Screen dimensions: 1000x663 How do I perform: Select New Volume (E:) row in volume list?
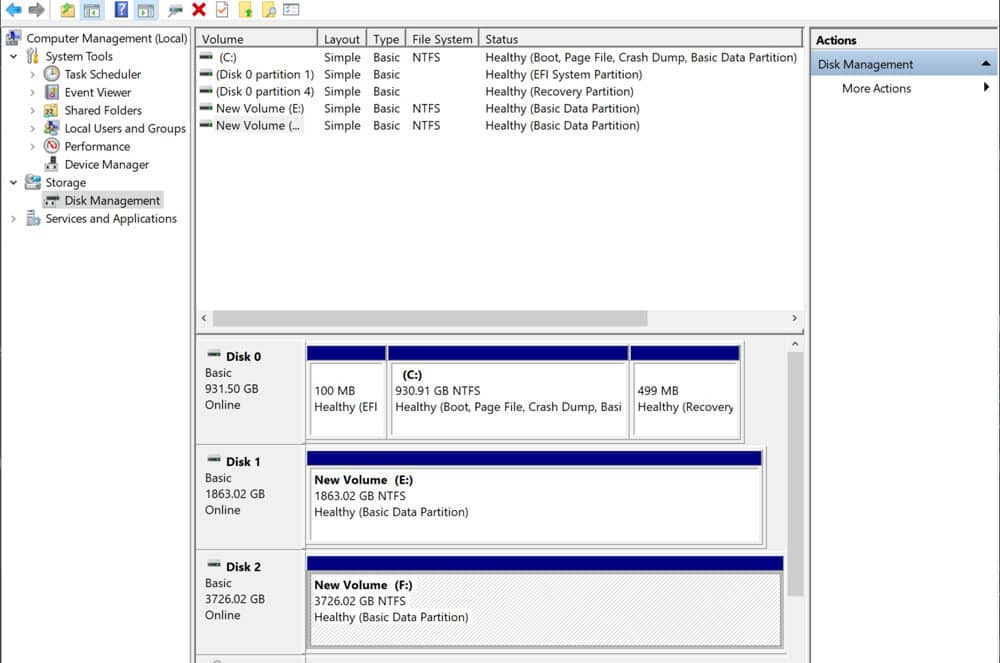pos(499,108)
